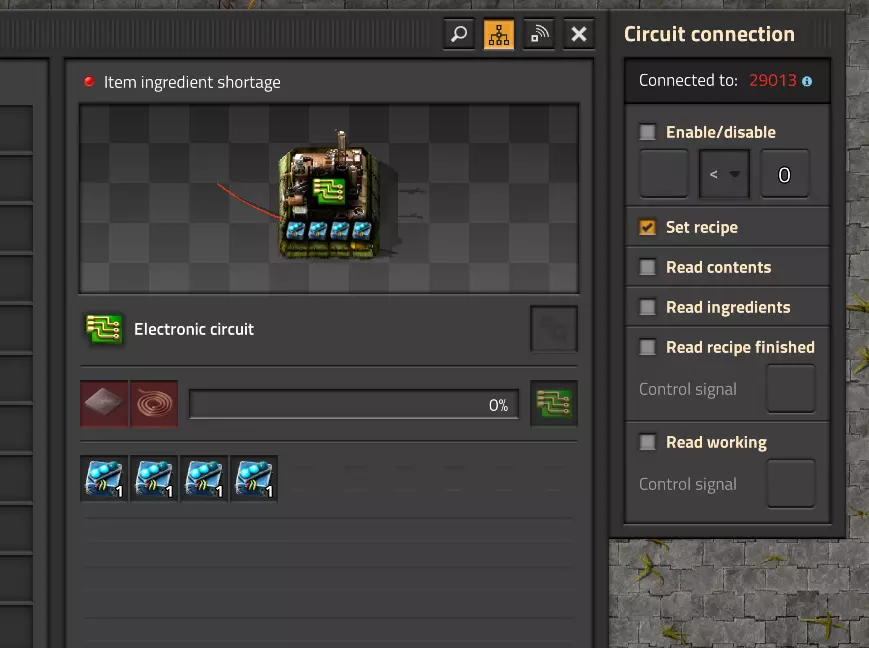Select the recipe finished control signal slot
The height and width of the screenshot is (648, 869).
(791, 389)
